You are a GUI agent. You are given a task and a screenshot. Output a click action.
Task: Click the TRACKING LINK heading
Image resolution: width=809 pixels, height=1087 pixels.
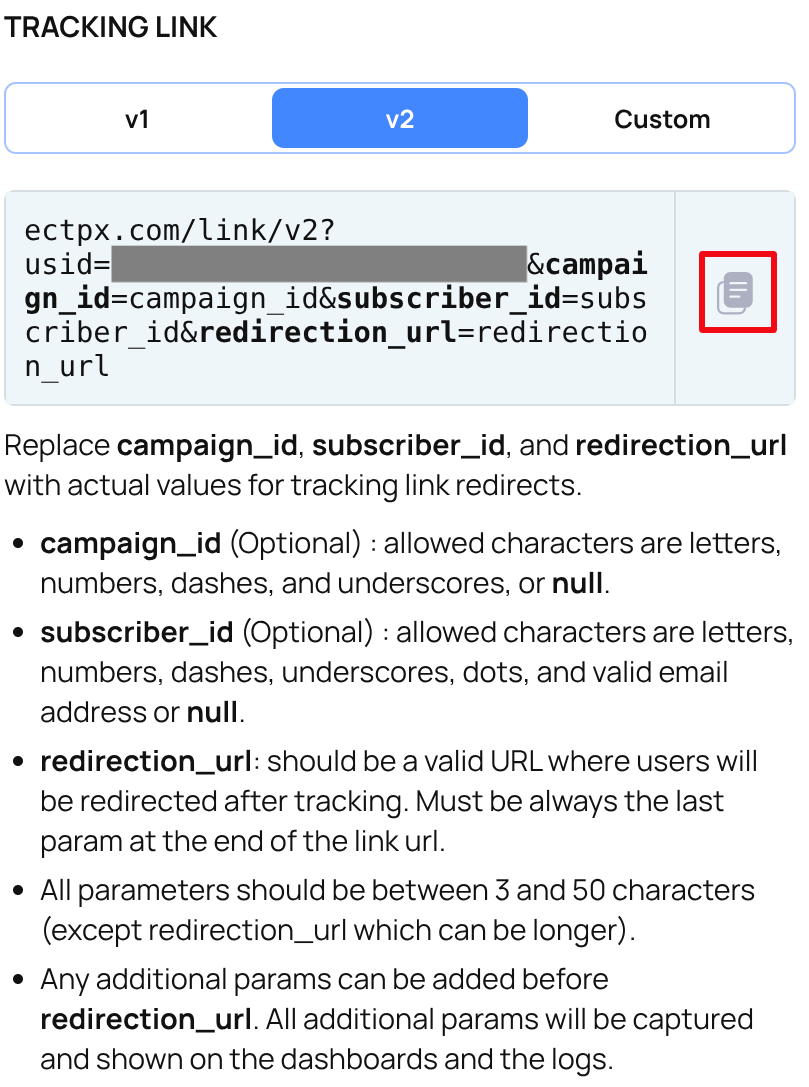(x=110, y=27)
